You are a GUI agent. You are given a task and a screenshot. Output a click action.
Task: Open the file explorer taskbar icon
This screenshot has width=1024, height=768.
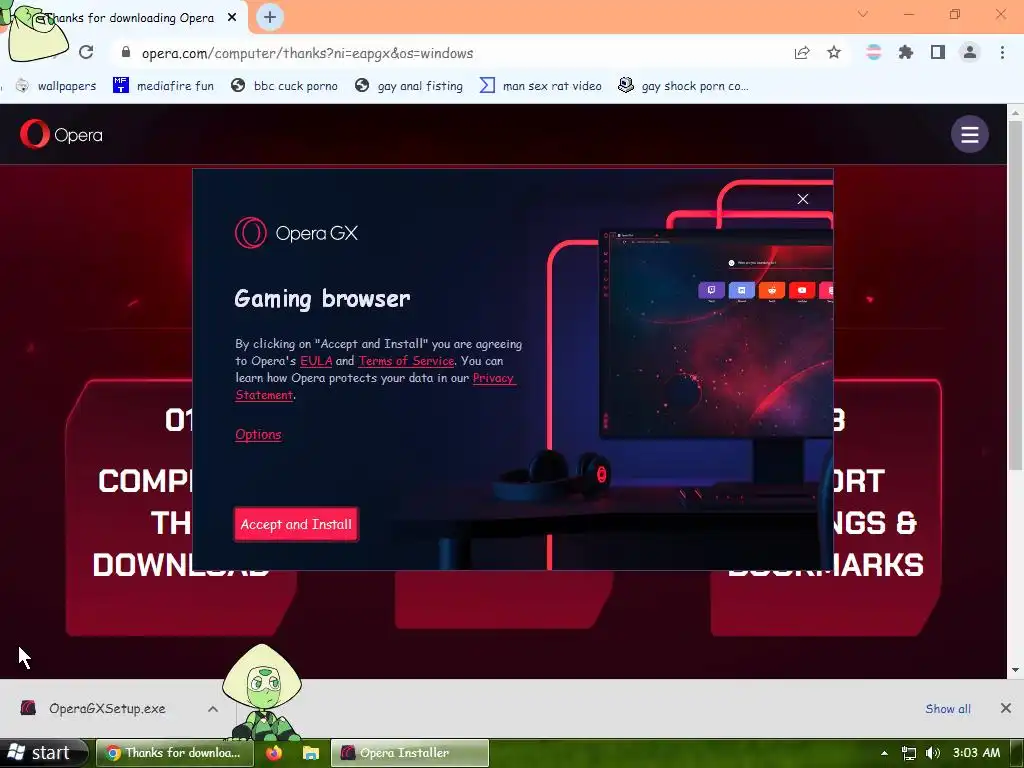point(310,753)
